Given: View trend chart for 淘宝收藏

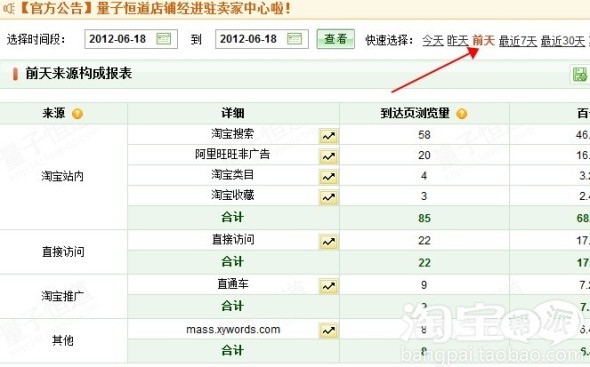Looking at the screenshot, I should [328, 197].
